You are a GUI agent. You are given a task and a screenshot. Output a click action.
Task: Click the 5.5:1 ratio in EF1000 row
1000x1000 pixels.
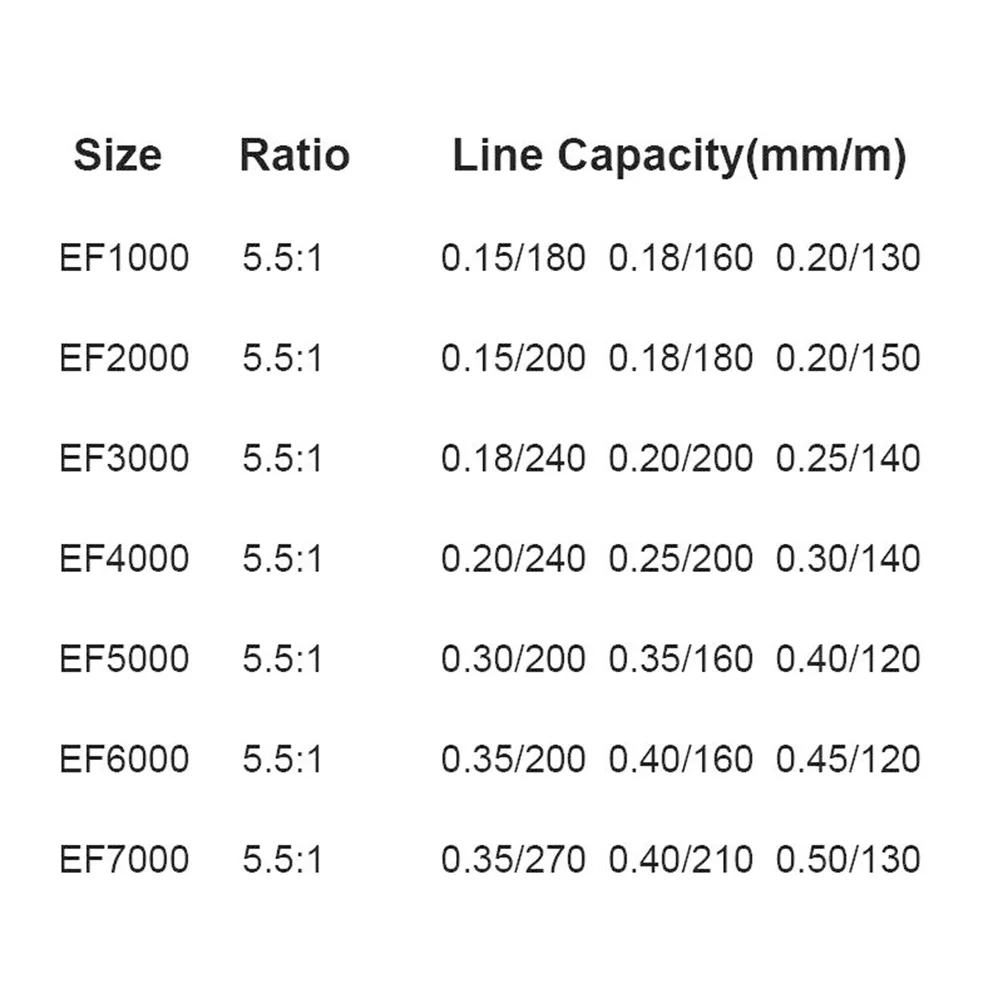click(283, 258)
